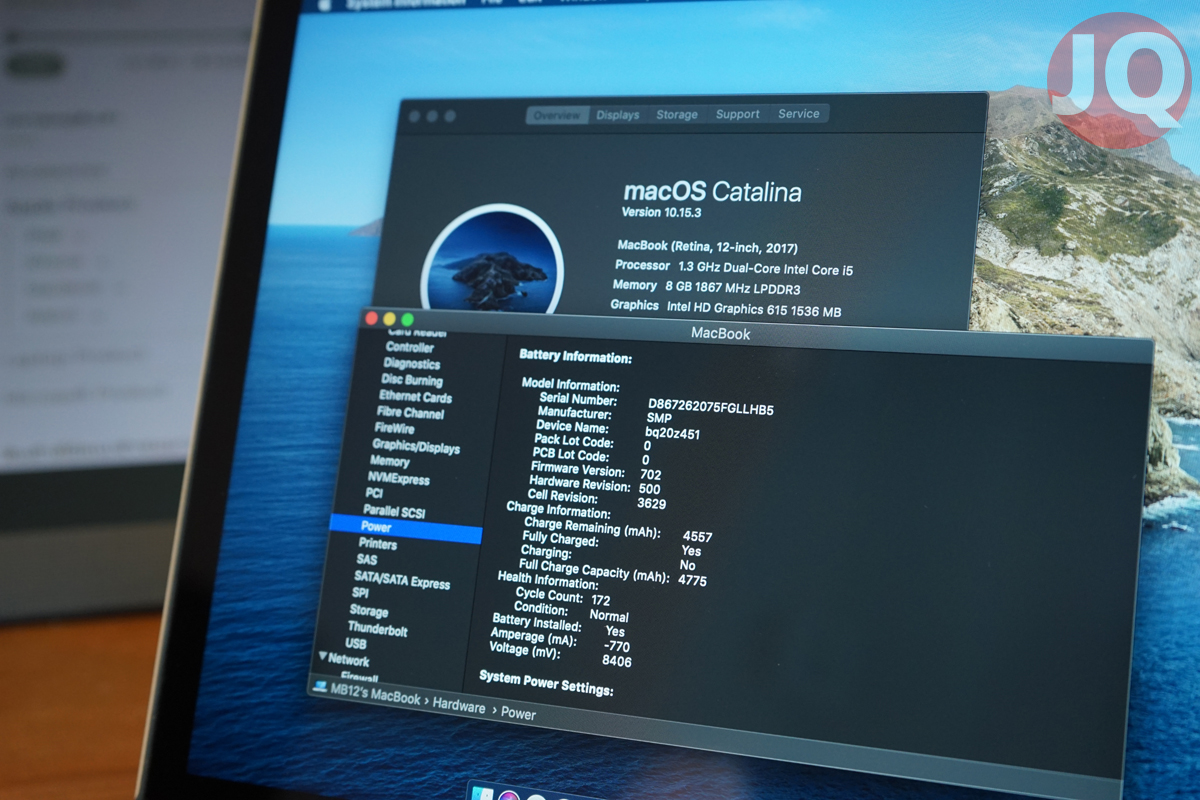Viewport: 1200px width, 800px height.
Task: Click the "MacBook" window title bar text
Action: click(721, 334)
